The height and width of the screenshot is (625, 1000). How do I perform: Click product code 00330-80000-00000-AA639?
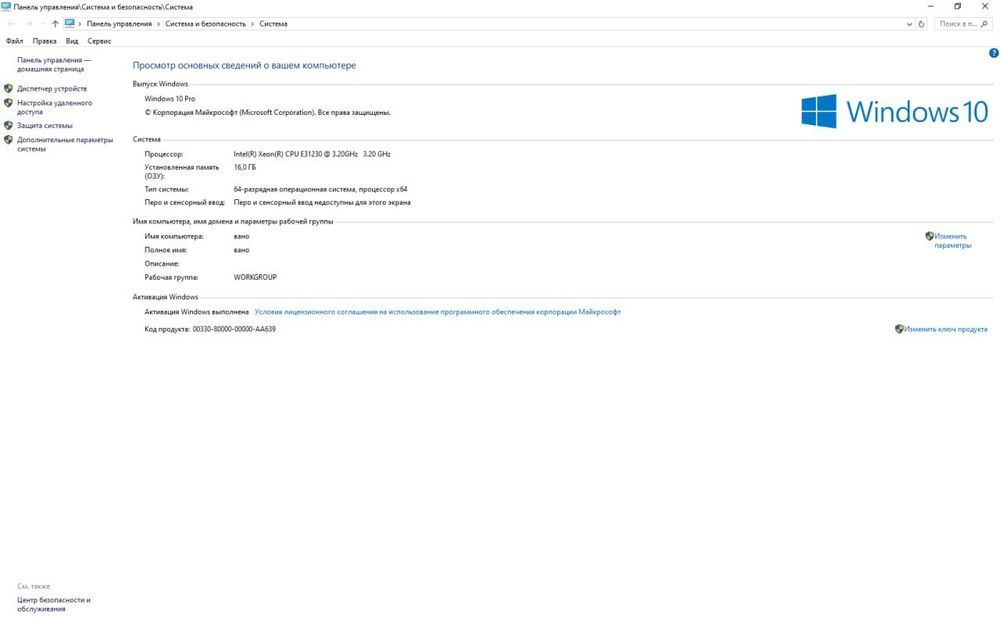point(234,329)
